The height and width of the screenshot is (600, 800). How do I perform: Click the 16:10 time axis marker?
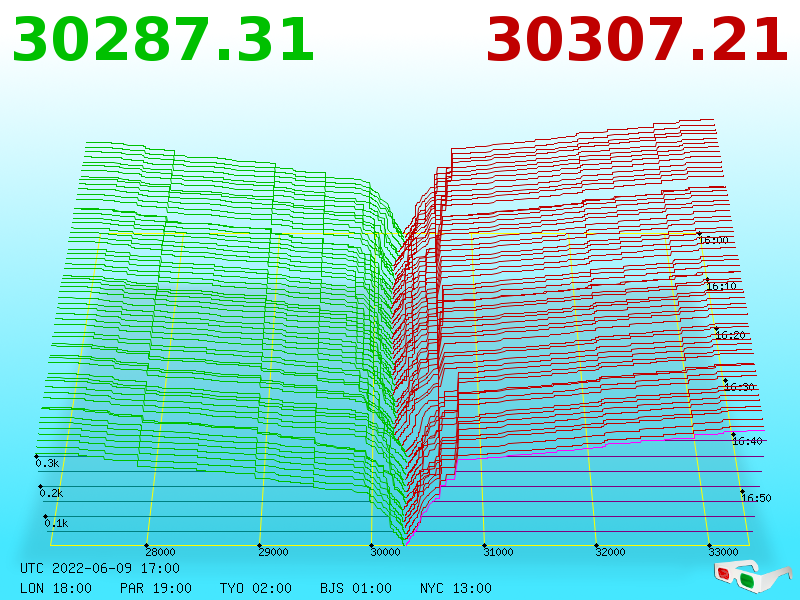(x=721, y=286)
